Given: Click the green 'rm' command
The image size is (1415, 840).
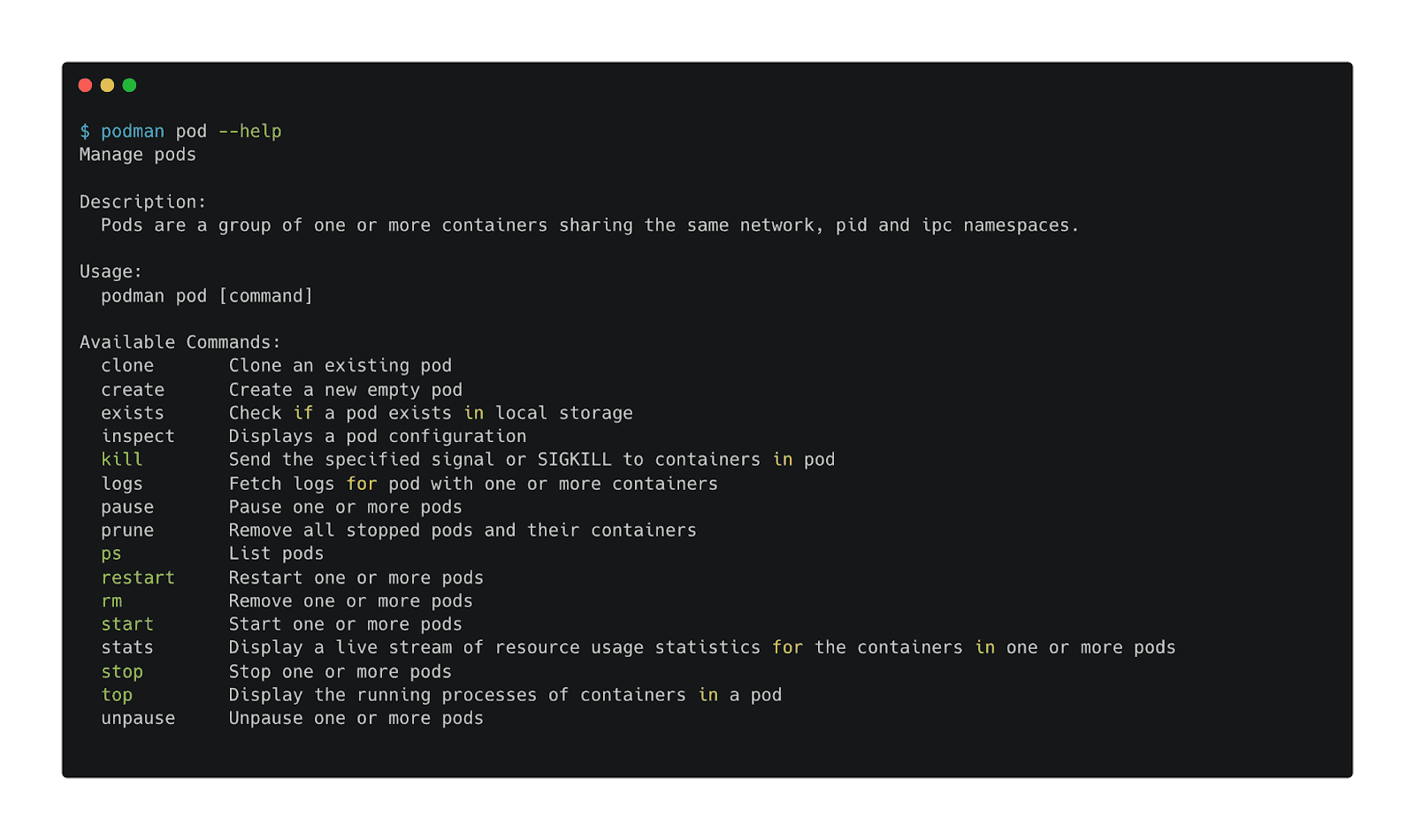Looking at the screenshot, I should [x=111, y=601].
